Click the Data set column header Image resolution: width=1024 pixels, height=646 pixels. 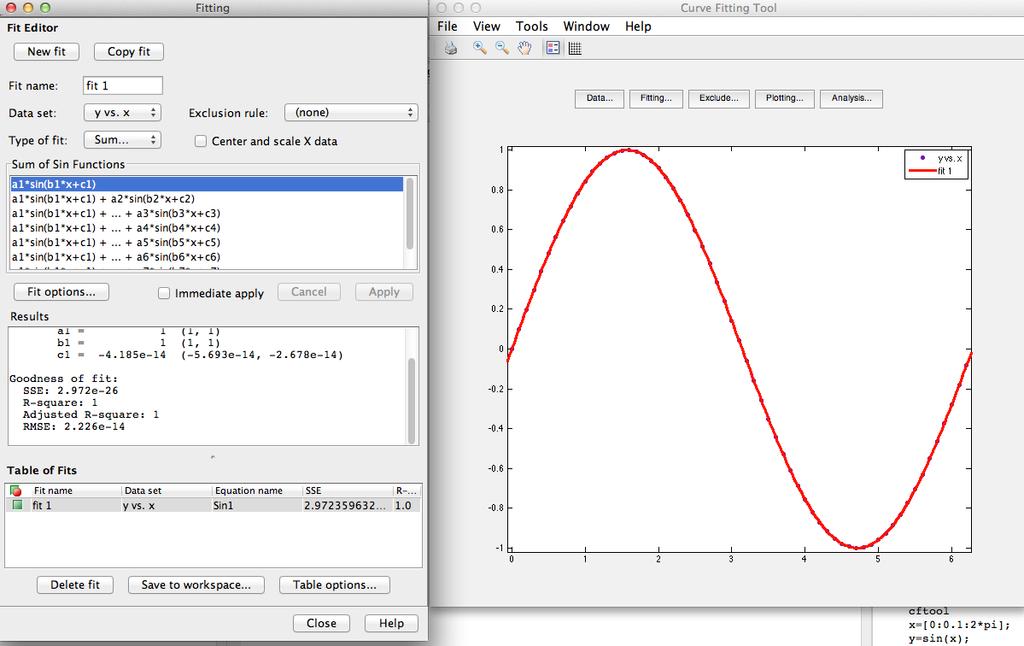pyautogui.click(x=167, y=491)
